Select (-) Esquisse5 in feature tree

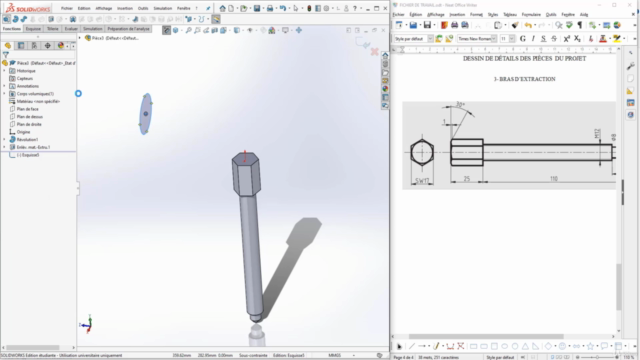click(28, 155)
